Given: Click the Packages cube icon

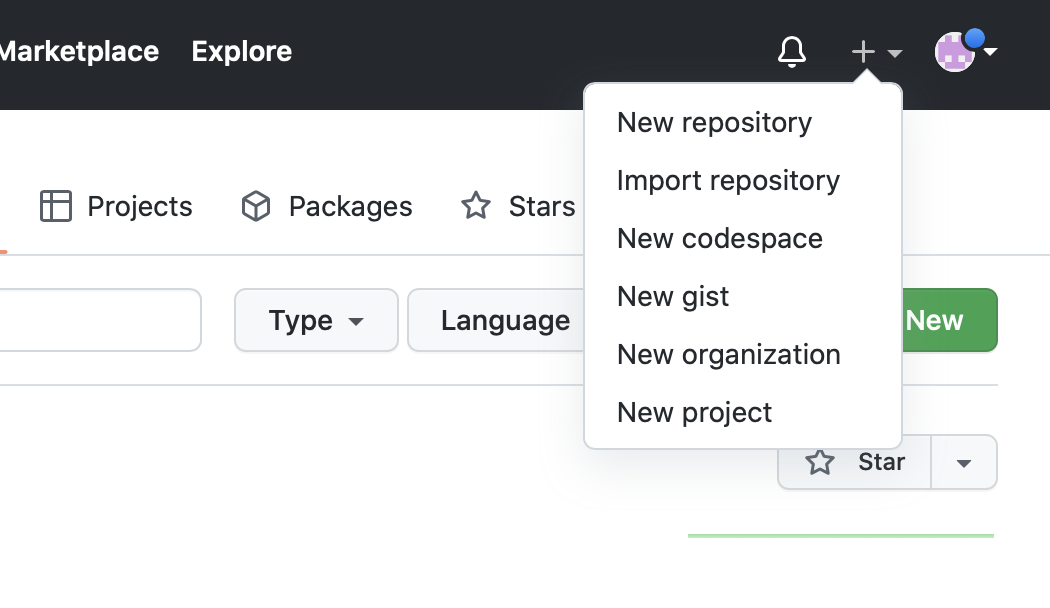Looking at the screenshot, I should click(x=257, y=207).
